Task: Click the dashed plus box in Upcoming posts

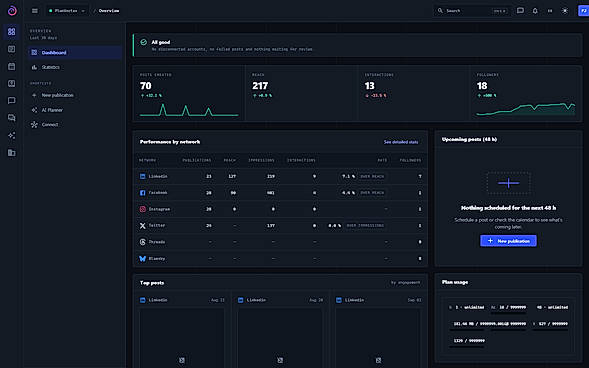Action: click(509, 183)
